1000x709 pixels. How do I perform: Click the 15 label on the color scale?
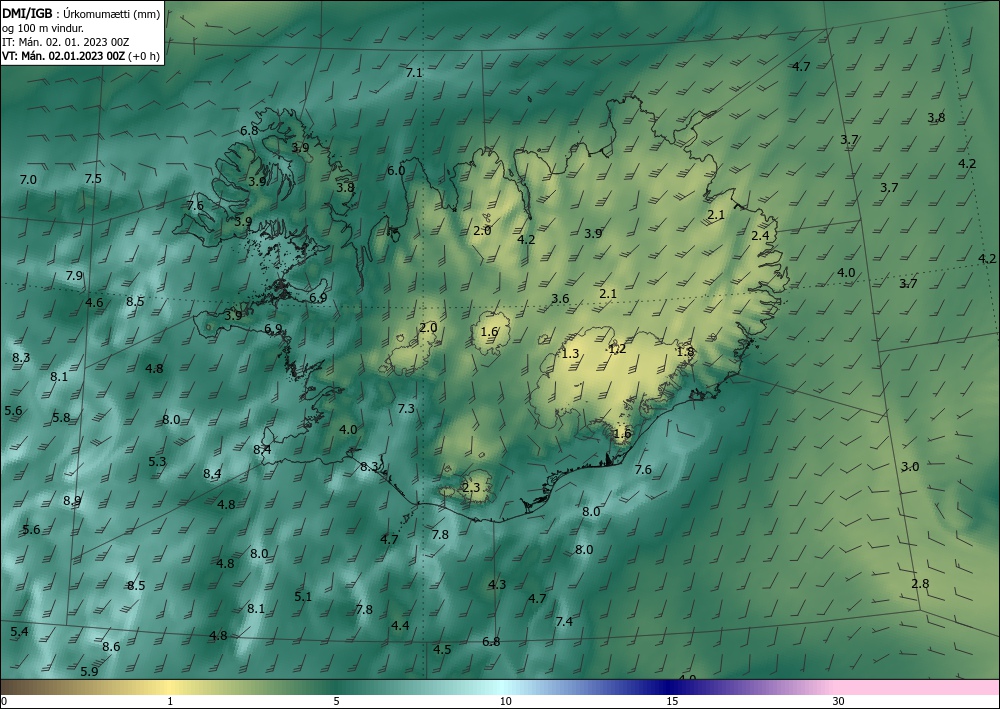[672, 701]
